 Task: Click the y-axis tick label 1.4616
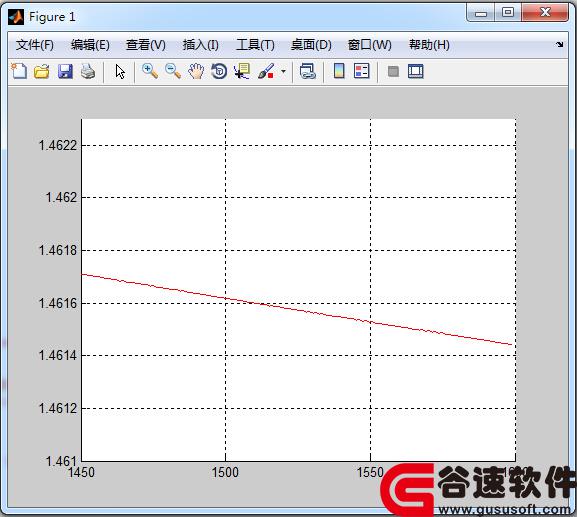(x=58, y=304)
